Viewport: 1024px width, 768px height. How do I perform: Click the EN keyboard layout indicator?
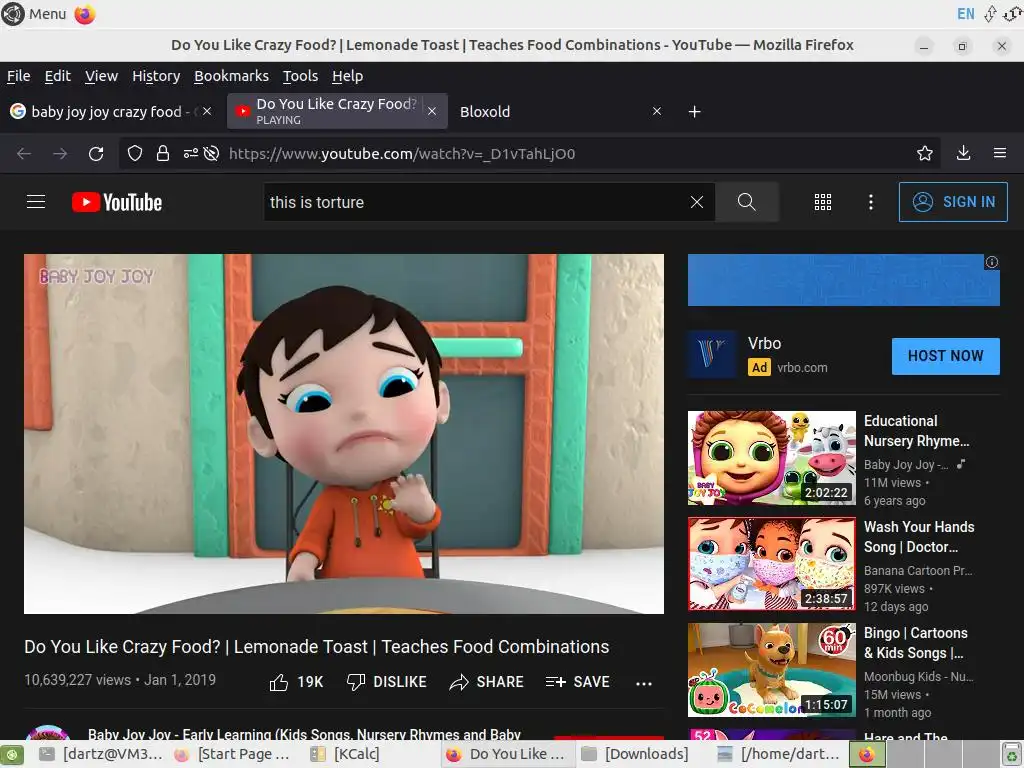pos(965,14)
